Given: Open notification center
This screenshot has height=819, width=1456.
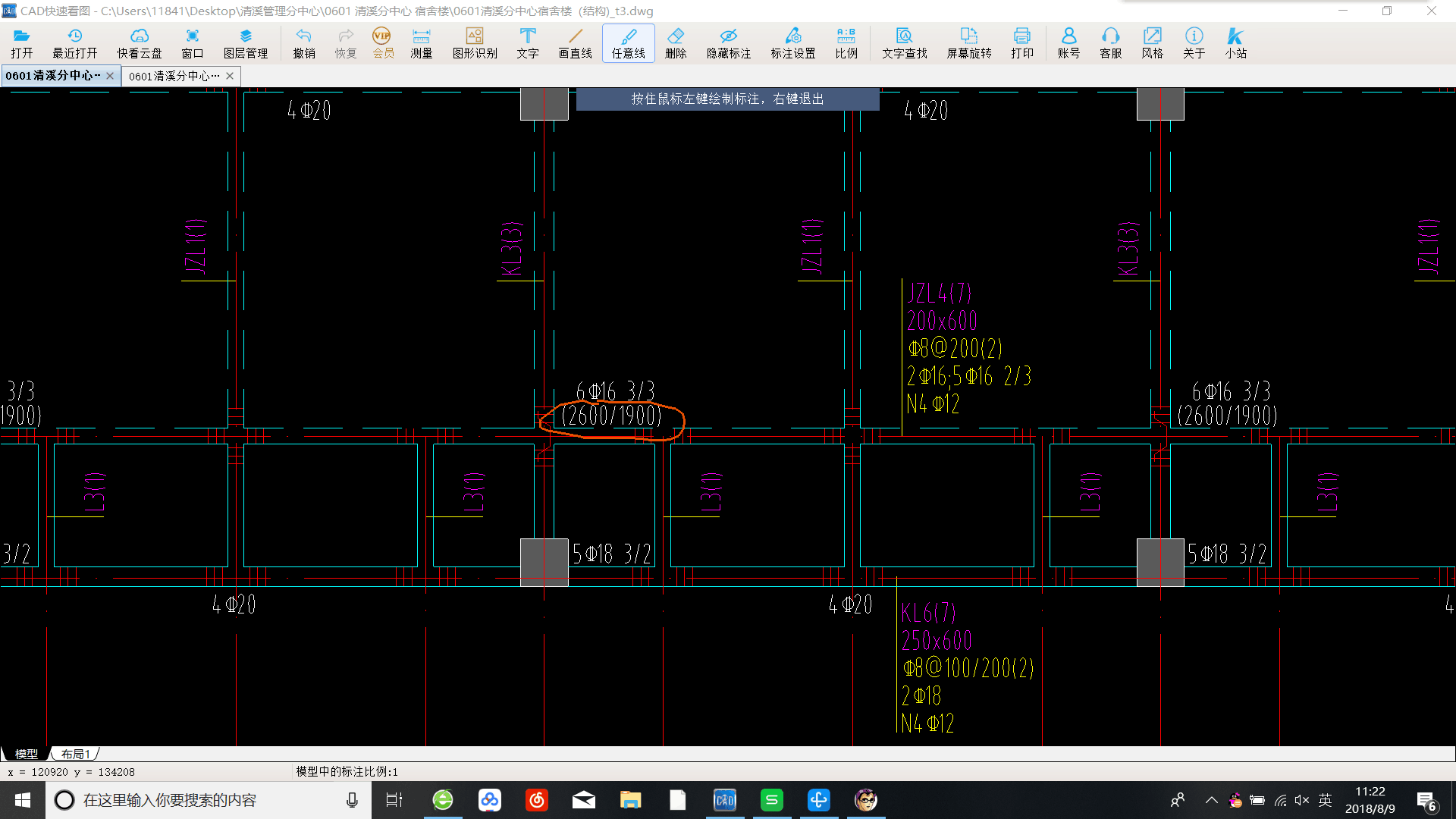Looking at the screenshot, I should pyautogui.click(x=1426, y=800).
